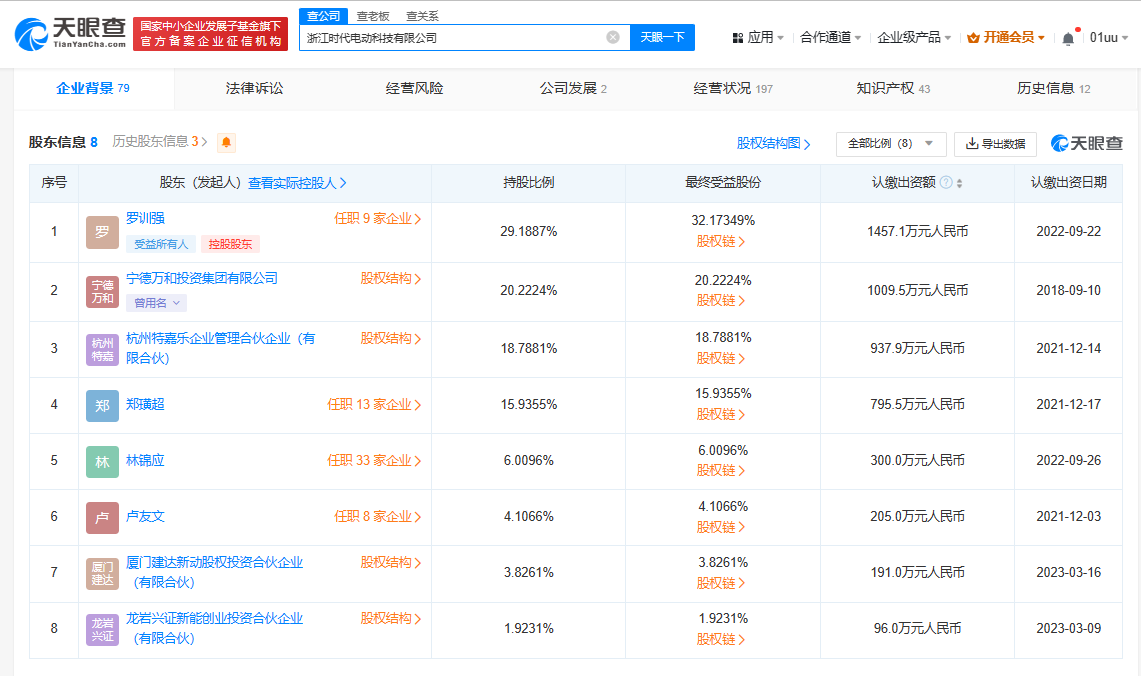Click the 官方备案企业征信机构 banner
Image resolution: width=1141 pixels, height=676 pixels.
point(210,34)
